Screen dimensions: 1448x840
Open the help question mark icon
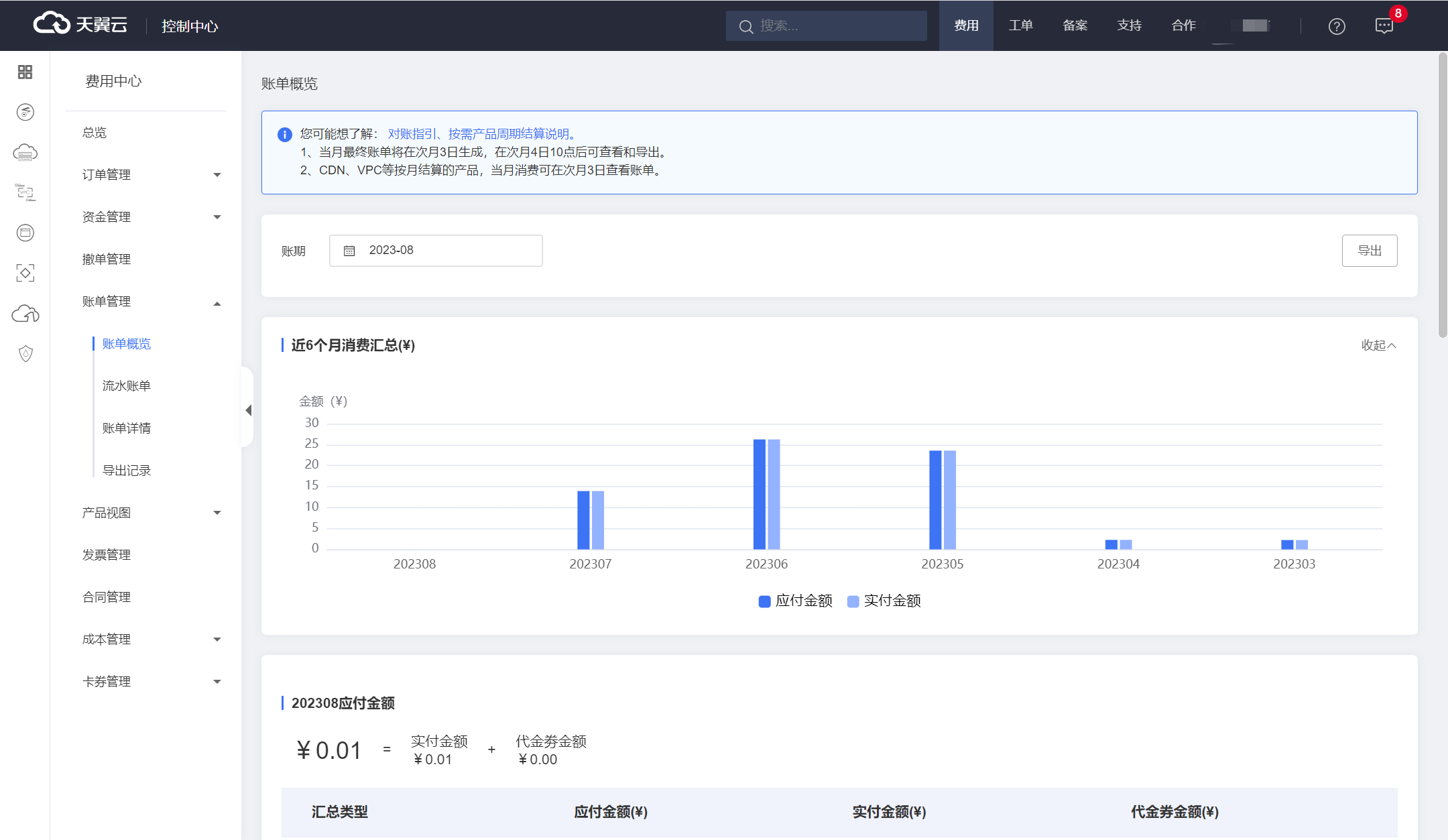1337,26
